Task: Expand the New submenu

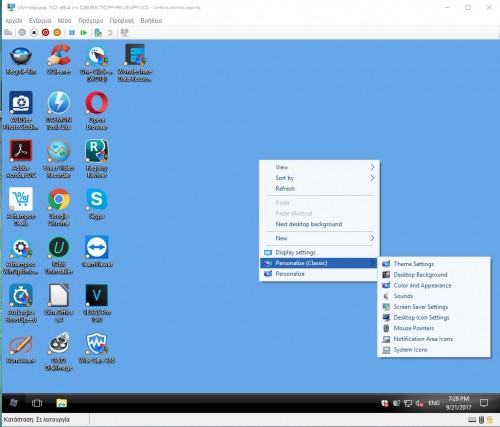Action: pyautogui.click(x=320, y=238)
